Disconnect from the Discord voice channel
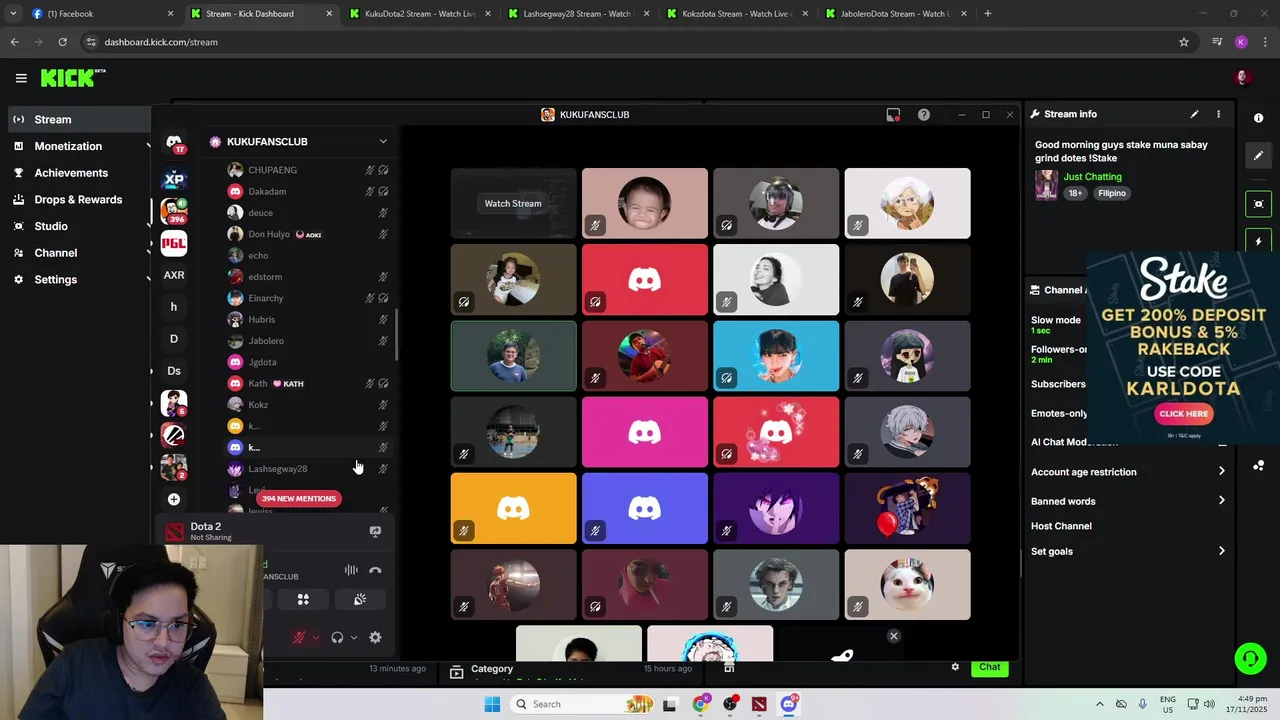This screenshot has height=720, width=1280. (375, 570)
